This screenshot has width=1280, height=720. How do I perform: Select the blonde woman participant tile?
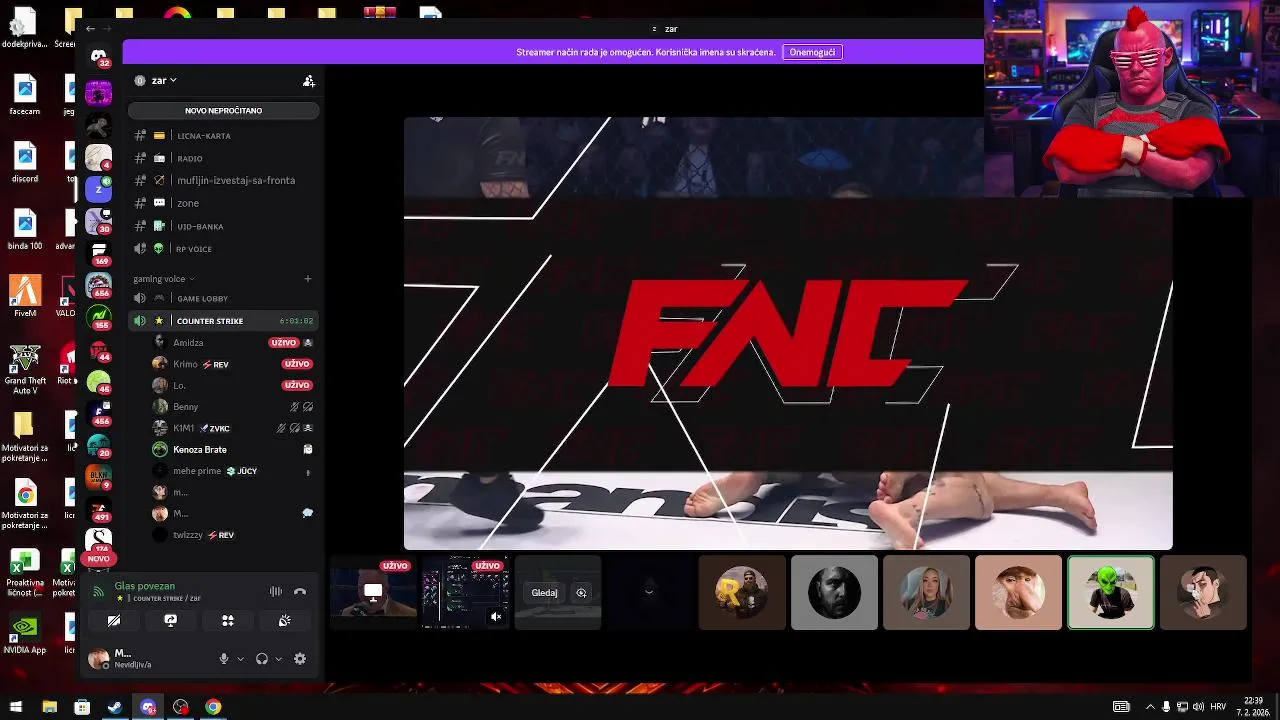(x=926, y=593)
